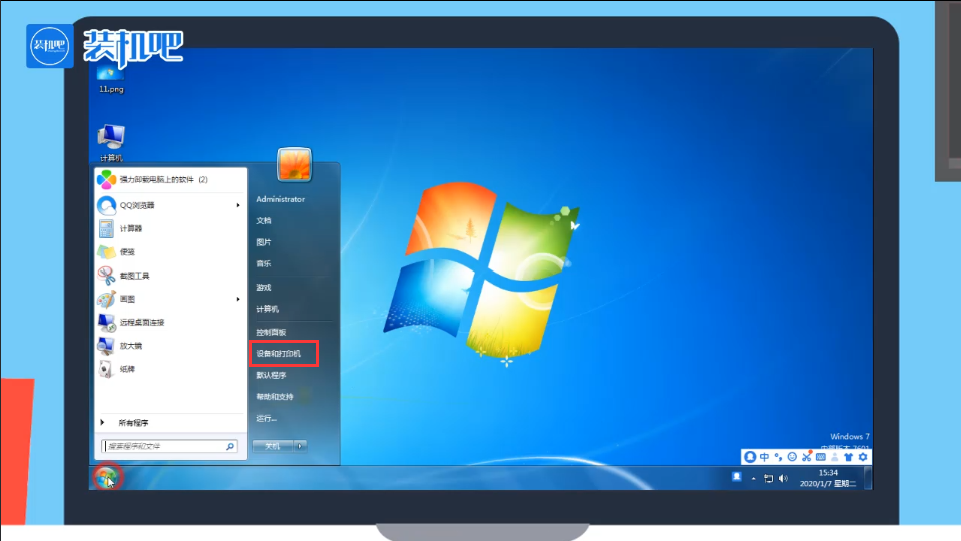The height and width of the screenshot is (541, 961).
Task: Expand the 画图 (Paint) jump list arrow
Action: pos(238,299)
